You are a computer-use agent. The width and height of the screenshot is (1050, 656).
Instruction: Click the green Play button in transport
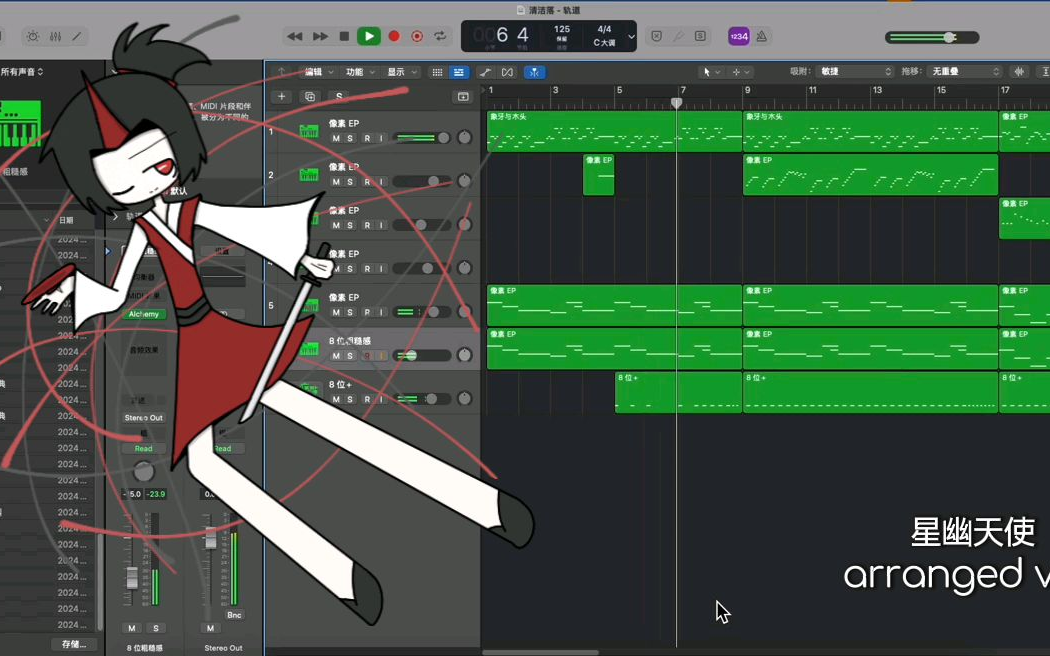pyautogui.click(x=369, y=36)
